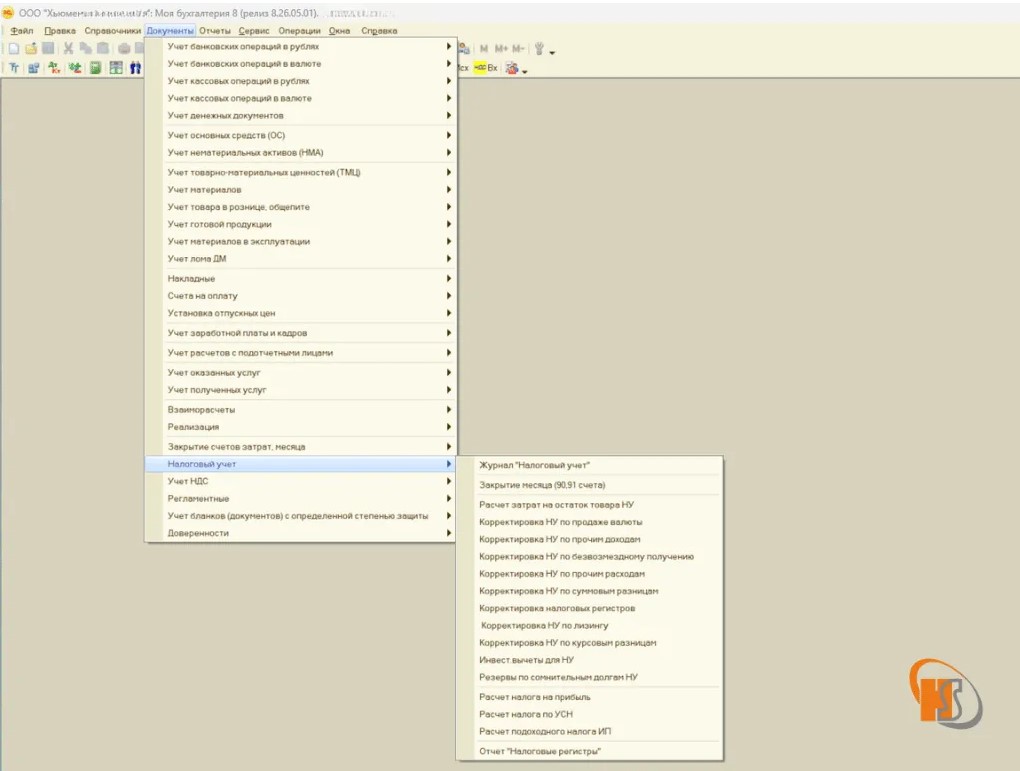The image size is (1020, 771).
Task: Select 'Корректировка НУ по прочим доходам'
Action: click(589, 539)
